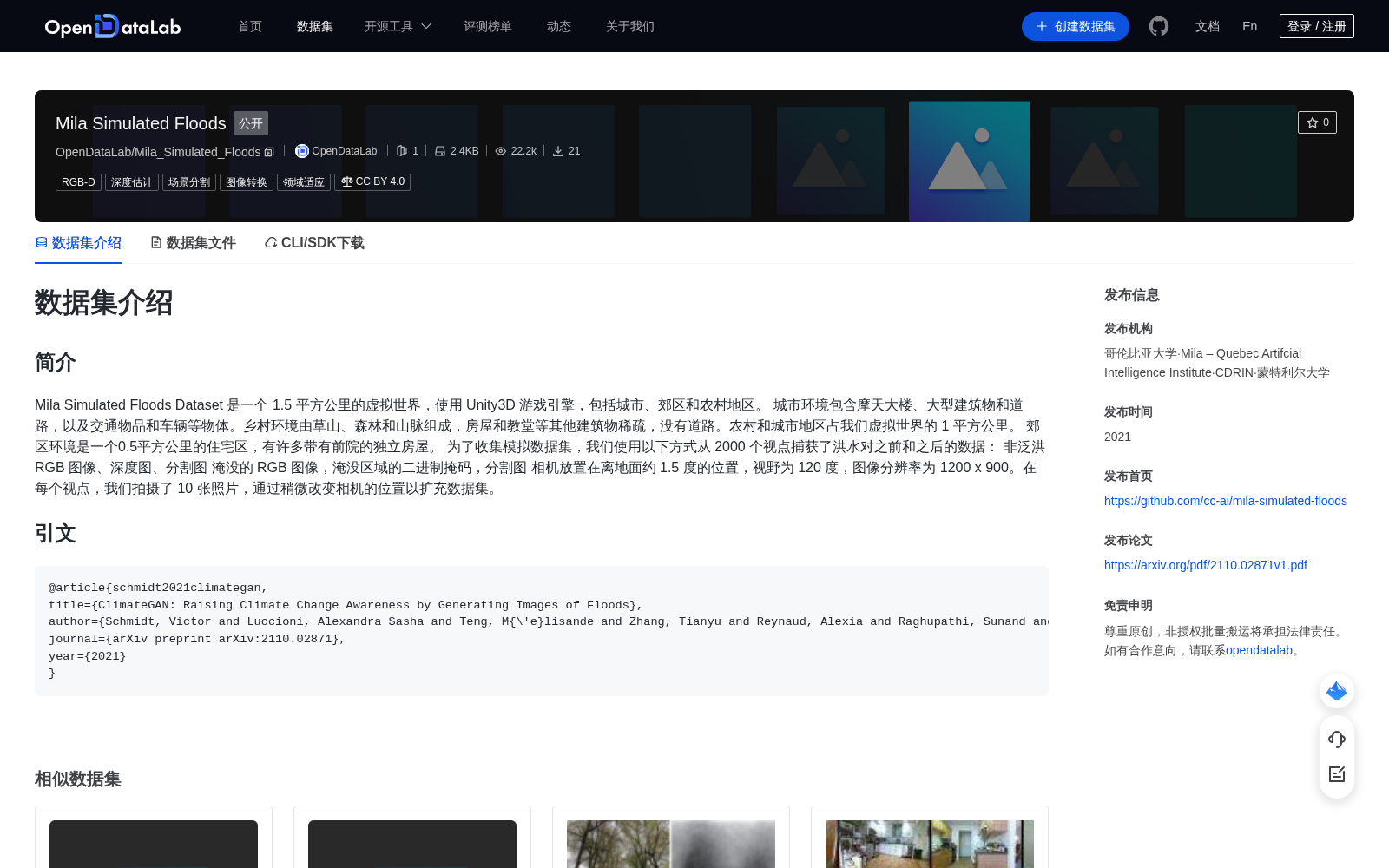Click the opendatalab contact link
The height and width of the screenshot is (868, 1389).
(1259, 650)
